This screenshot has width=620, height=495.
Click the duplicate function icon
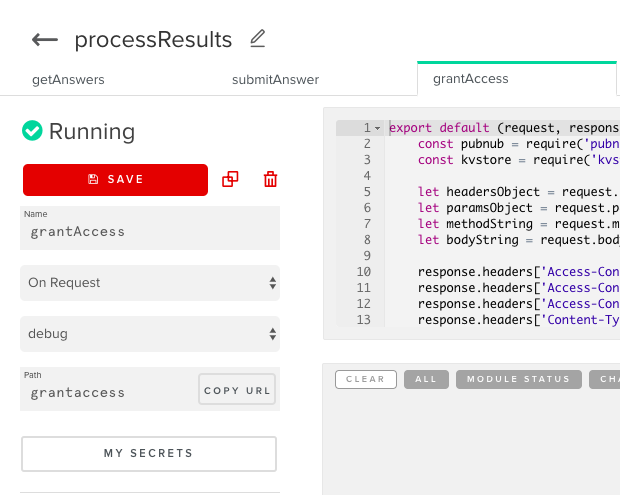pos(230,179)
